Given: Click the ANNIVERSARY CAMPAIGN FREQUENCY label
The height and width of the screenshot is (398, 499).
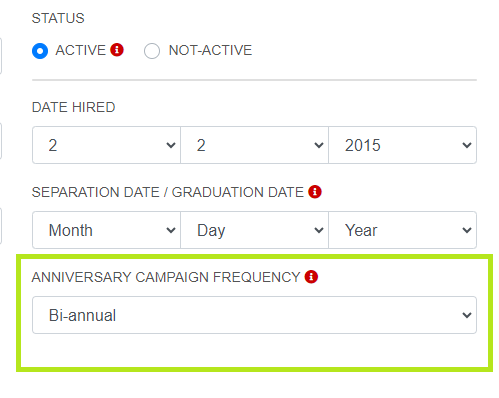Looking at the screenshot, I should point(166,277).
